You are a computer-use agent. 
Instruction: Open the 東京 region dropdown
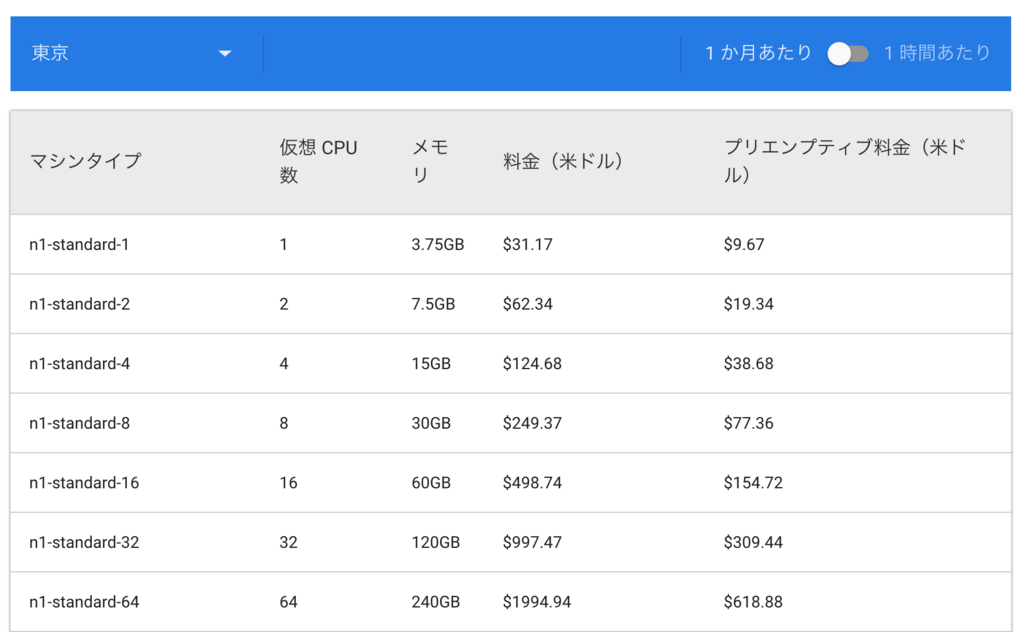pos(131,53)
